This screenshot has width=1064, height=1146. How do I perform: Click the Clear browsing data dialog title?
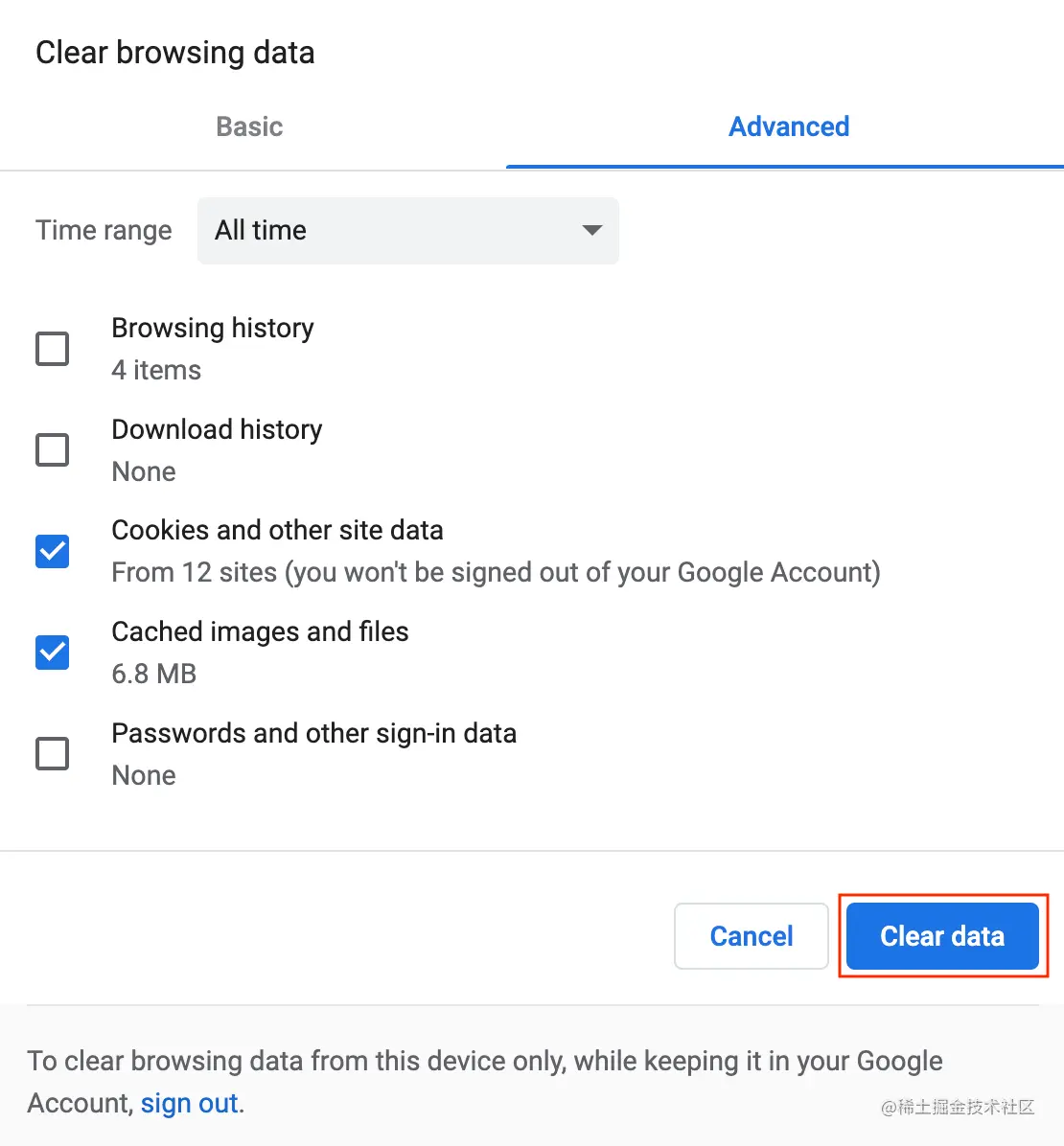pos(175,53)
